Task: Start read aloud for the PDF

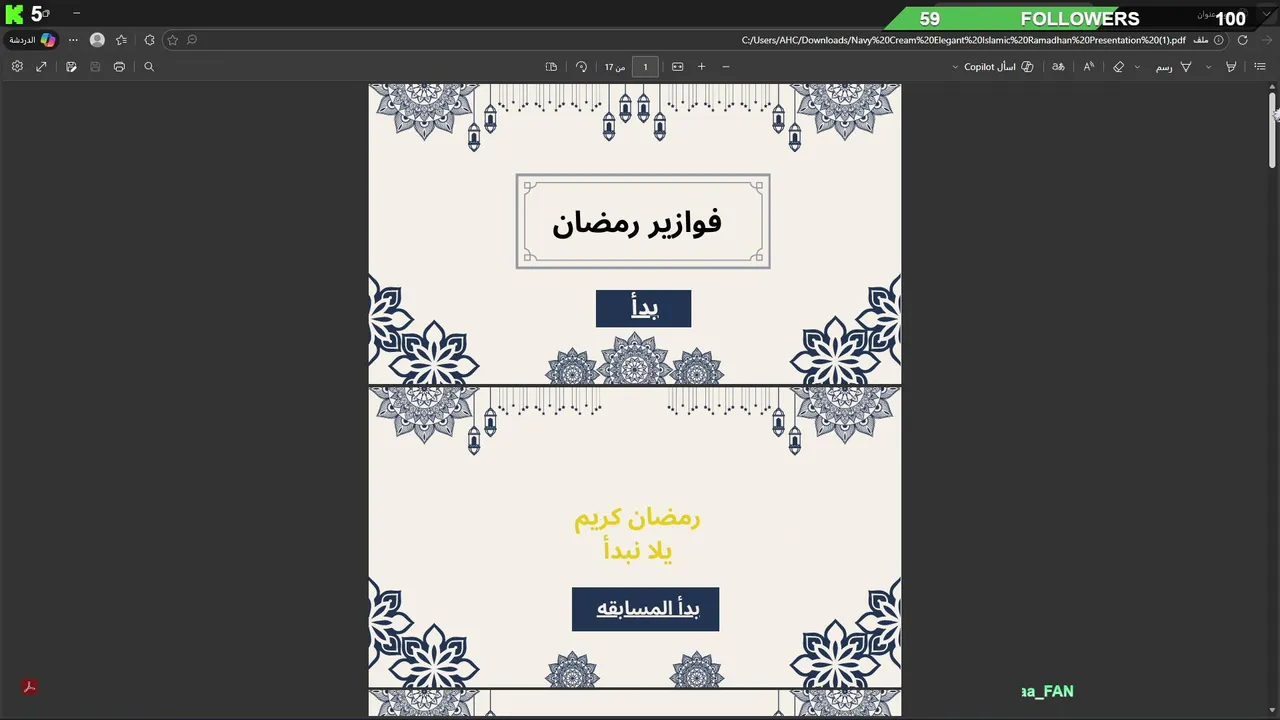Action: click(x=1088, y=66)
